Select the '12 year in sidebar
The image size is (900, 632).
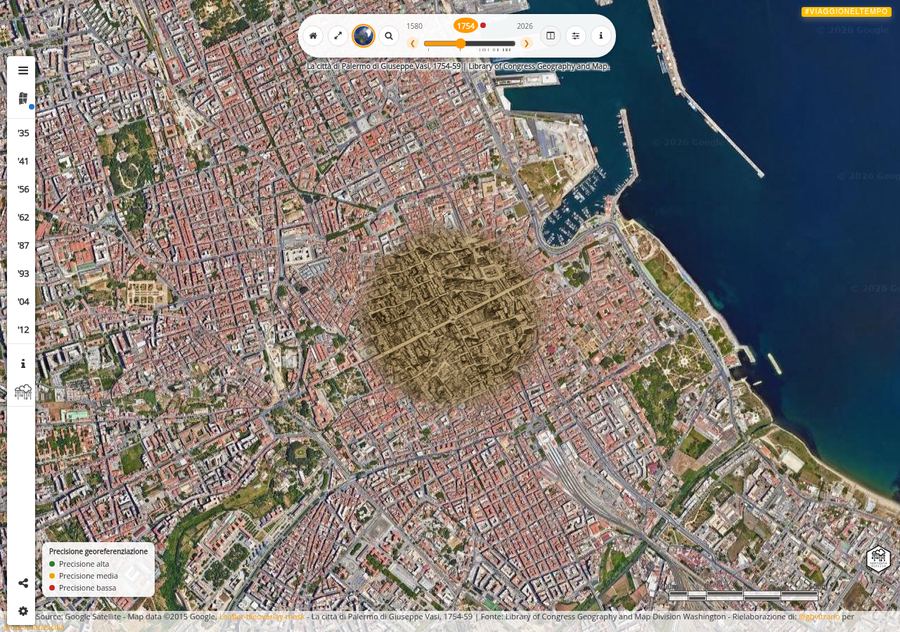point(23,330)
